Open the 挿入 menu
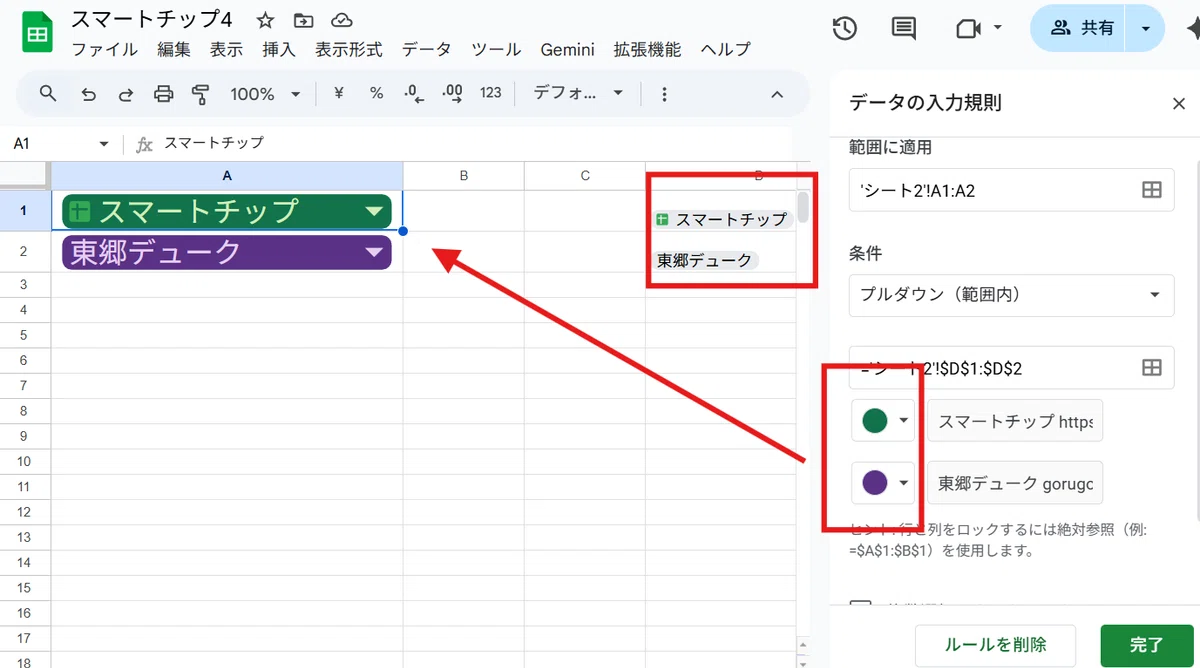 [279, 49]
